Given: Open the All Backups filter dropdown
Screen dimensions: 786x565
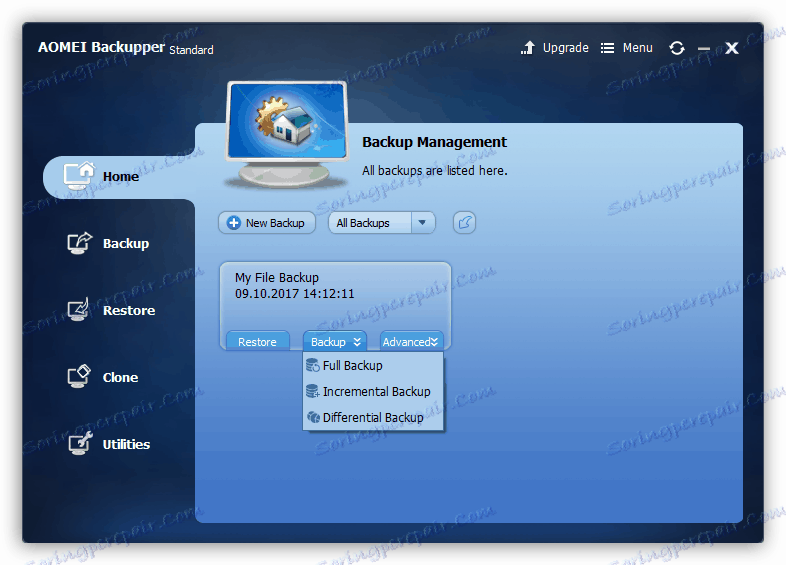Looking at the screenshot, I should (x=382, y=223).
